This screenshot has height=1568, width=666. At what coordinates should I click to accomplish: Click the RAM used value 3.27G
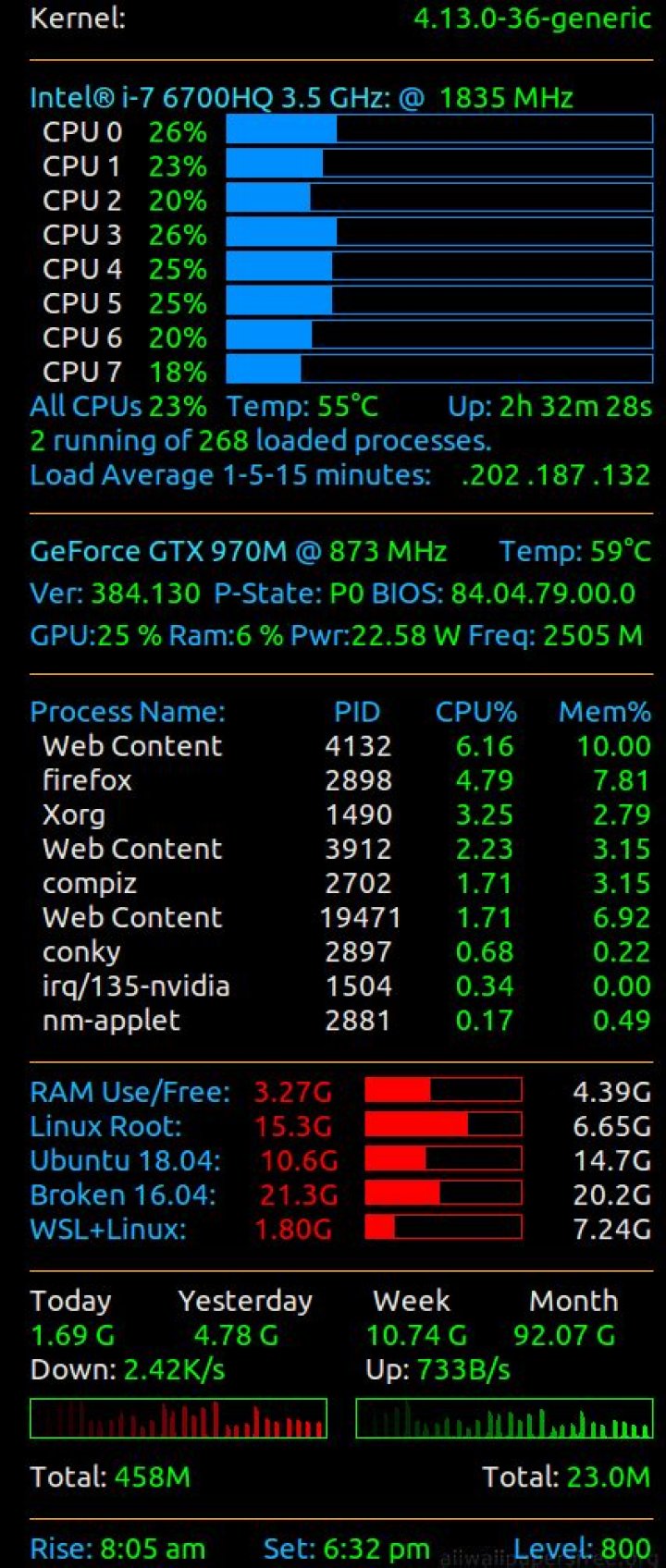tap(293, 1092)
